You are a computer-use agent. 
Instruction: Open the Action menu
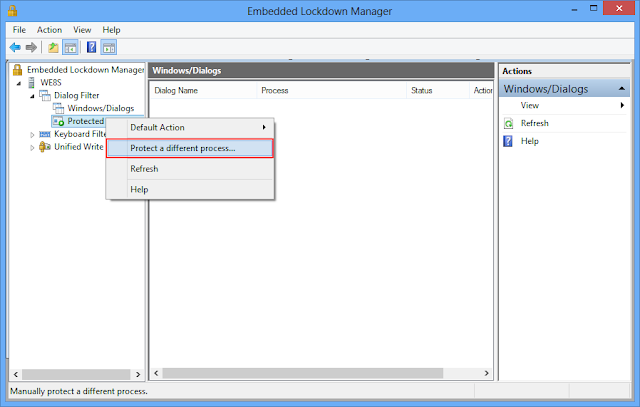[x=49, y=30]
